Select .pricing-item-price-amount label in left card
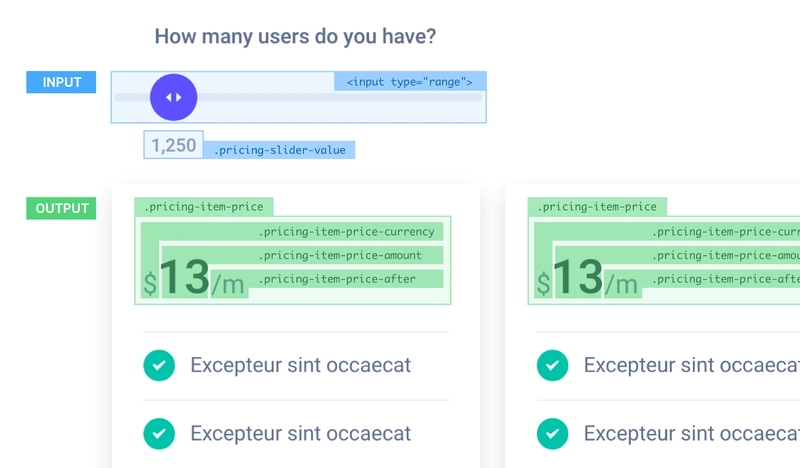 click(x=340, y=256)
